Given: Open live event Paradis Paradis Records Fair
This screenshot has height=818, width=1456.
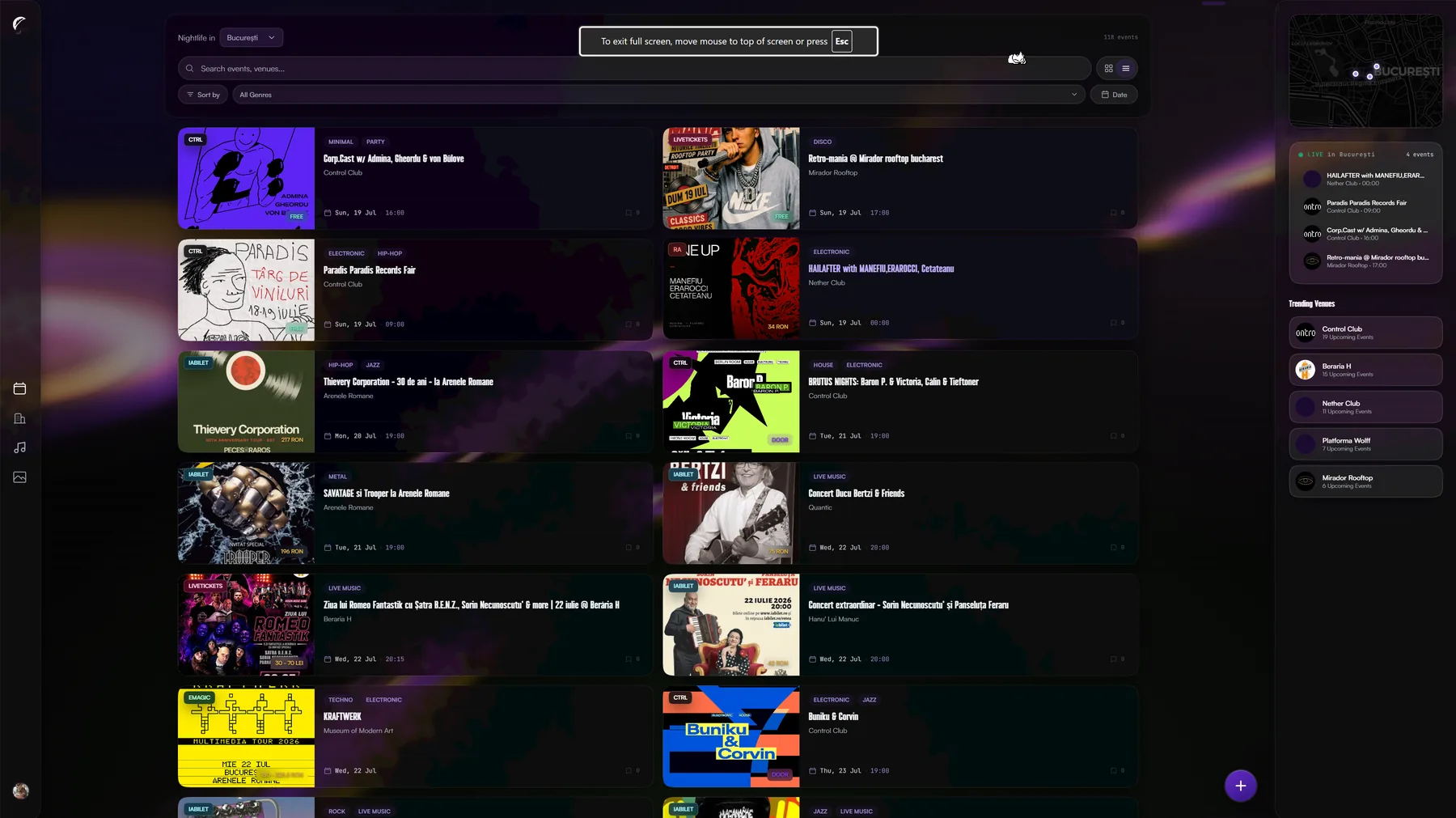Looking at the screenshot, I should click(1365, 206).
